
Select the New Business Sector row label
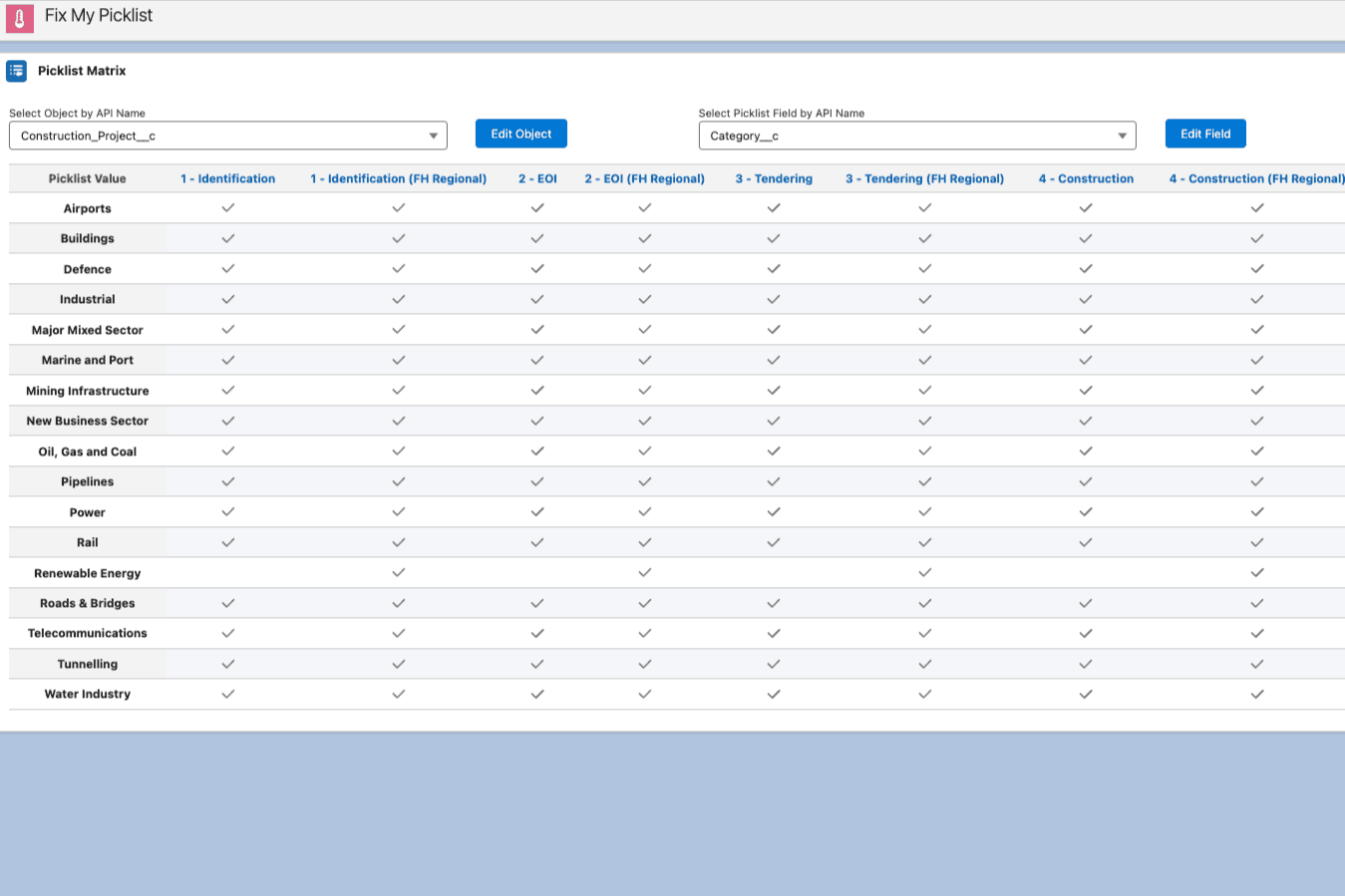click(88, 421)
